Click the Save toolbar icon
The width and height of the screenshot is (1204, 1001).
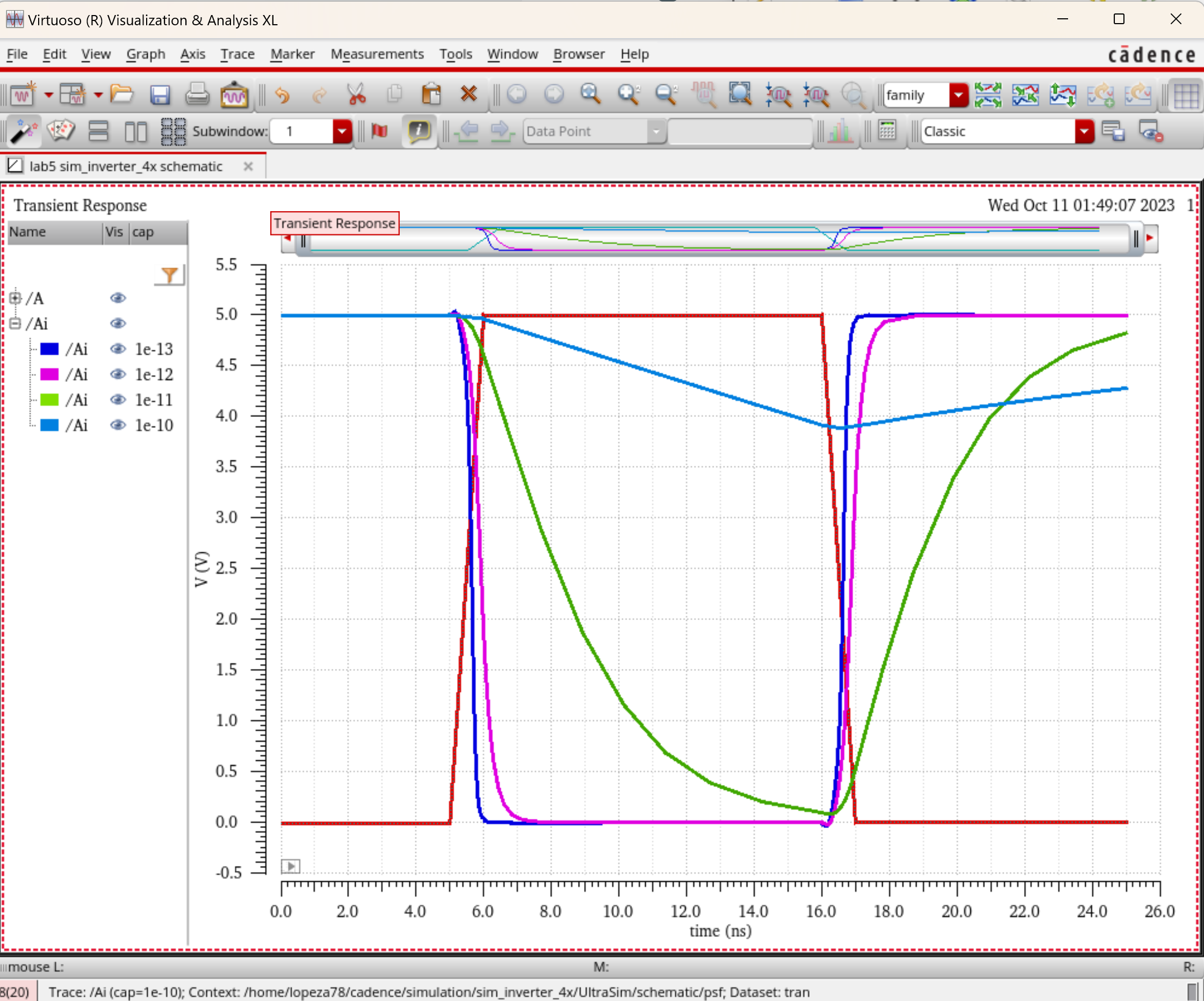click(160, 95)
